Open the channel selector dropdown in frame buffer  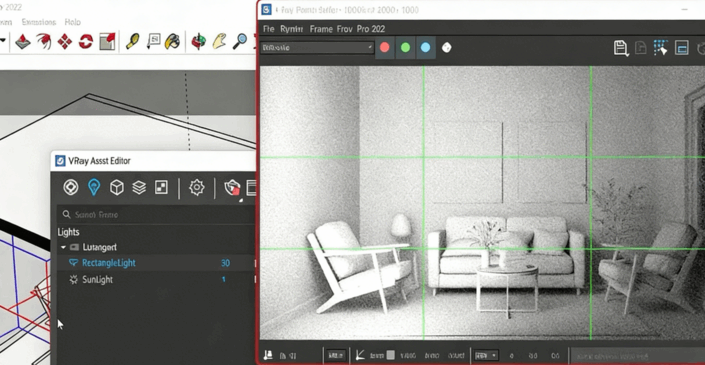317,47
